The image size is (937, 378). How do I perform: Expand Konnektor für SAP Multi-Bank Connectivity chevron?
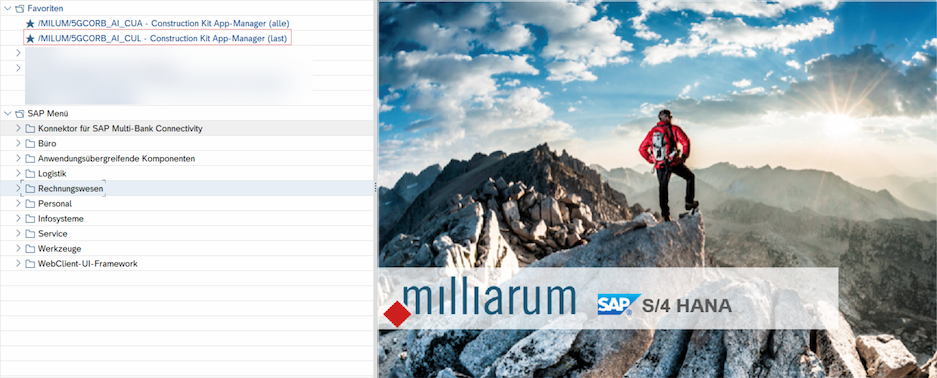pyautogui.click(x=18, y=128)
